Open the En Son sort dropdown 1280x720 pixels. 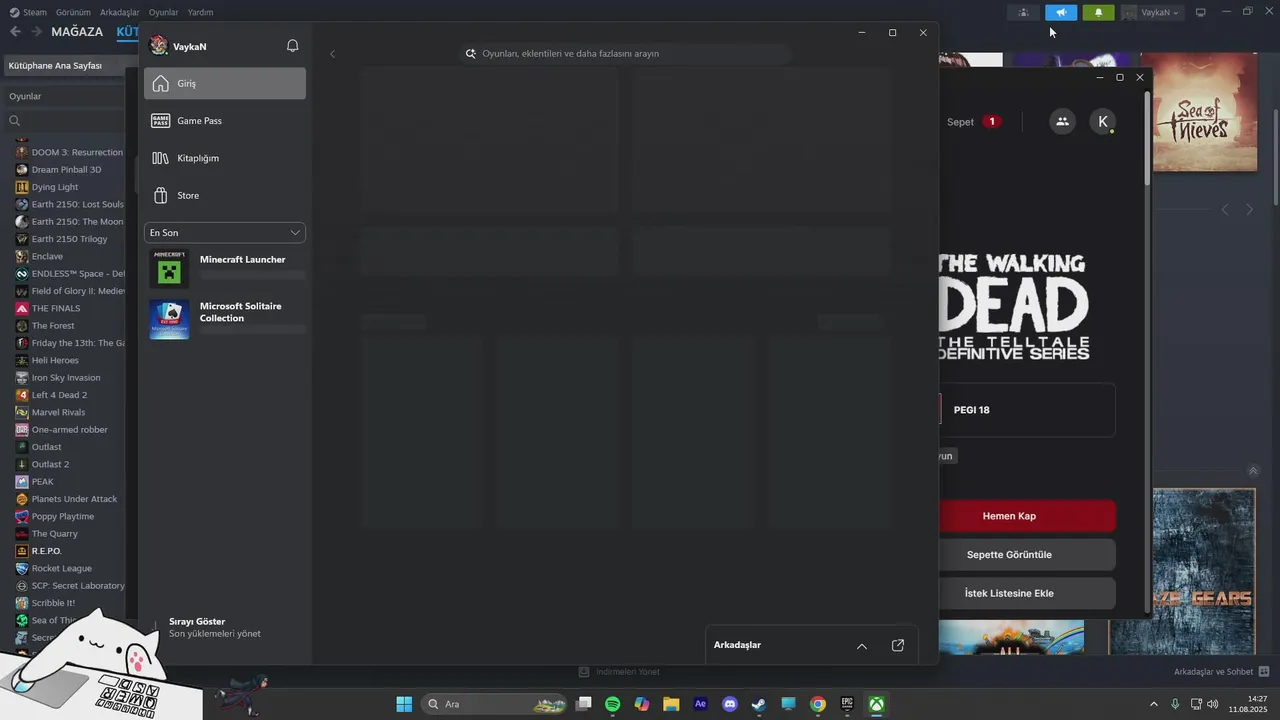point(225,233)
